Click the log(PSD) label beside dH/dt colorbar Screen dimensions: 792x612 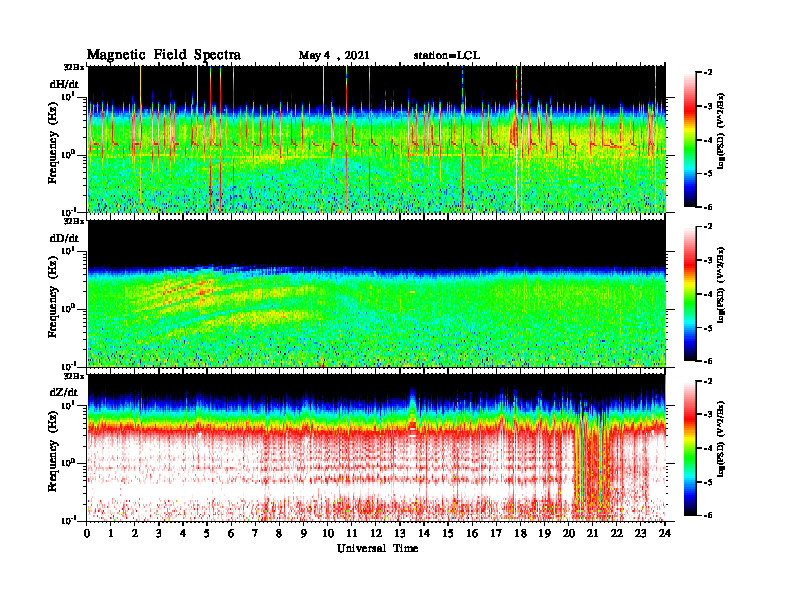click(721, 131)
